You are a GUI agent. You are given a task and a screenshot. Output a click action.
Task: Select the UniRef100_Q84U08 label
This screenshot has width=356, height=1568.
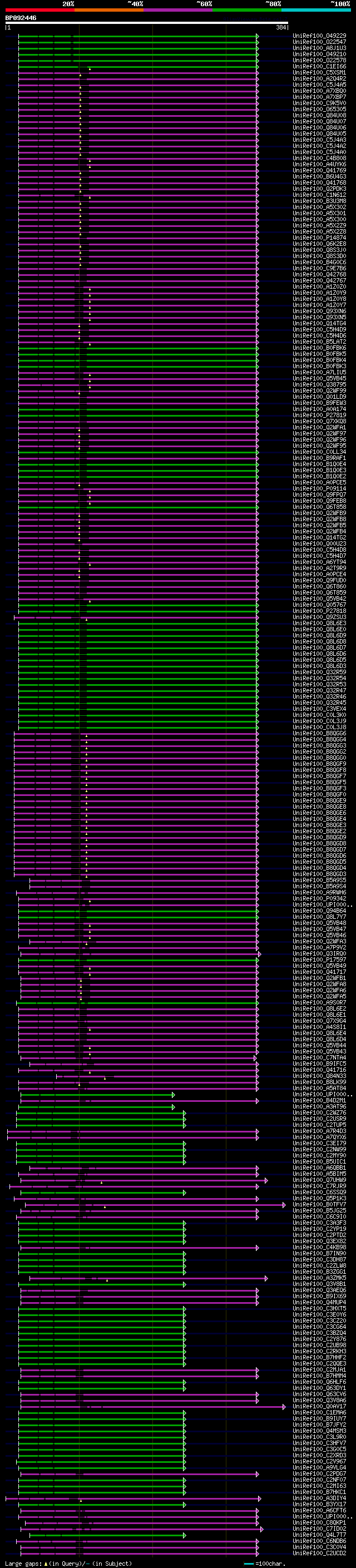319,115
